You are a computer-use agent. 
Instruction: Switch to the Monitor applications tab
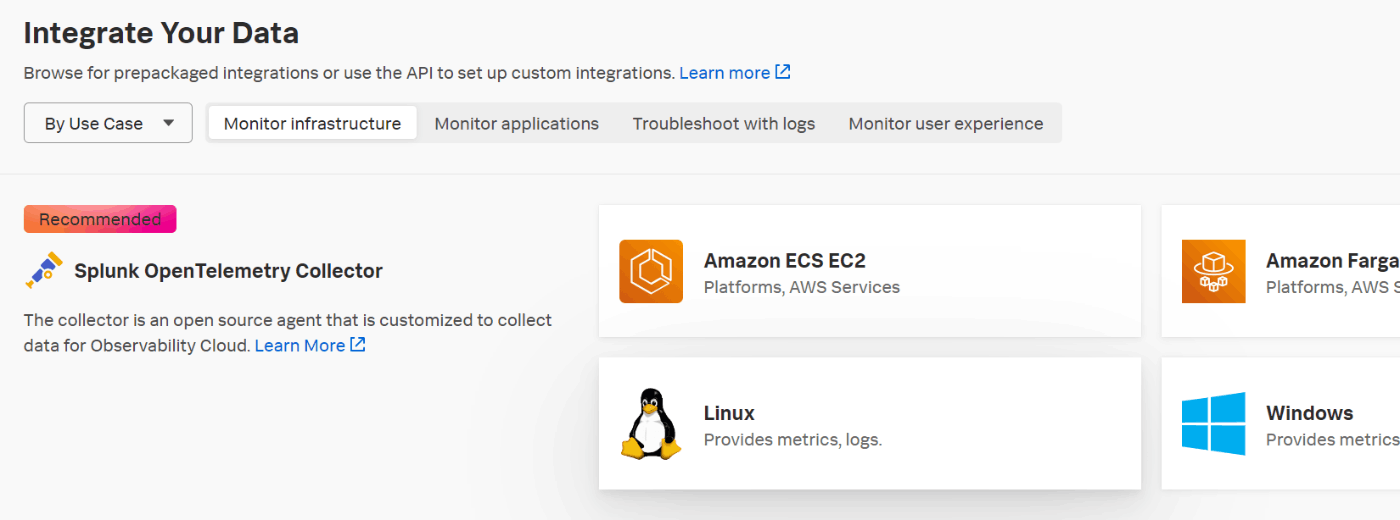[x=516, y=123]
